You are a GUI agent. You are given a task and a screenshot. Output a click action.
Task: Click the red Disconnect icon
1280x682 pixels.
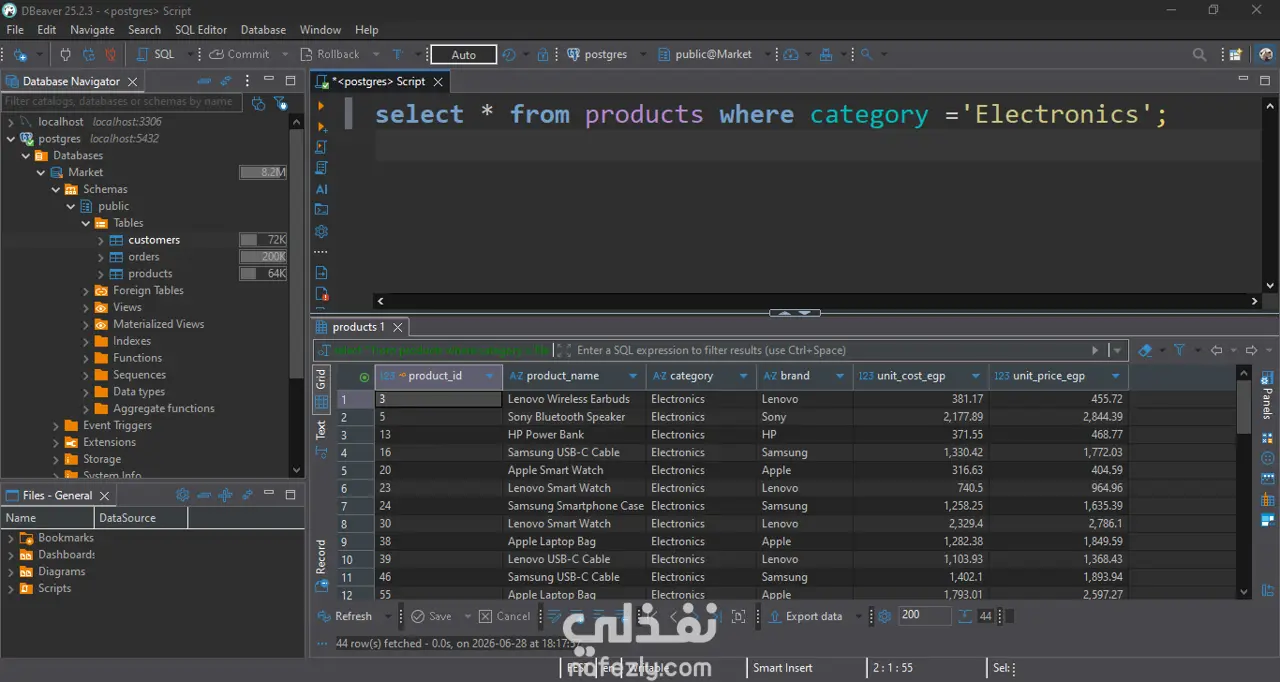pyautogui.click(x=111, y=55)
